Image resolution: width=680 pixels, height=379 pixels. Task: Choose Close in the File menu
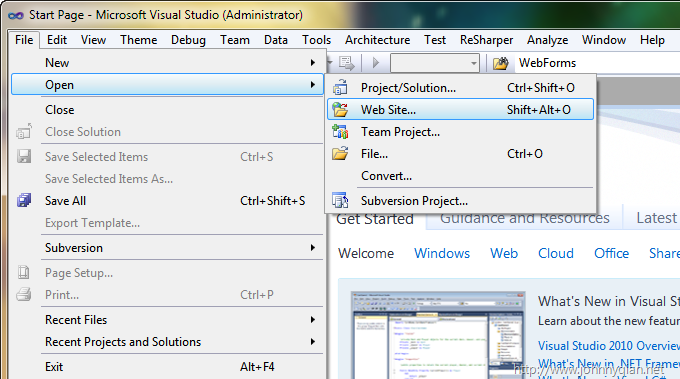click(x=167, y=110)
